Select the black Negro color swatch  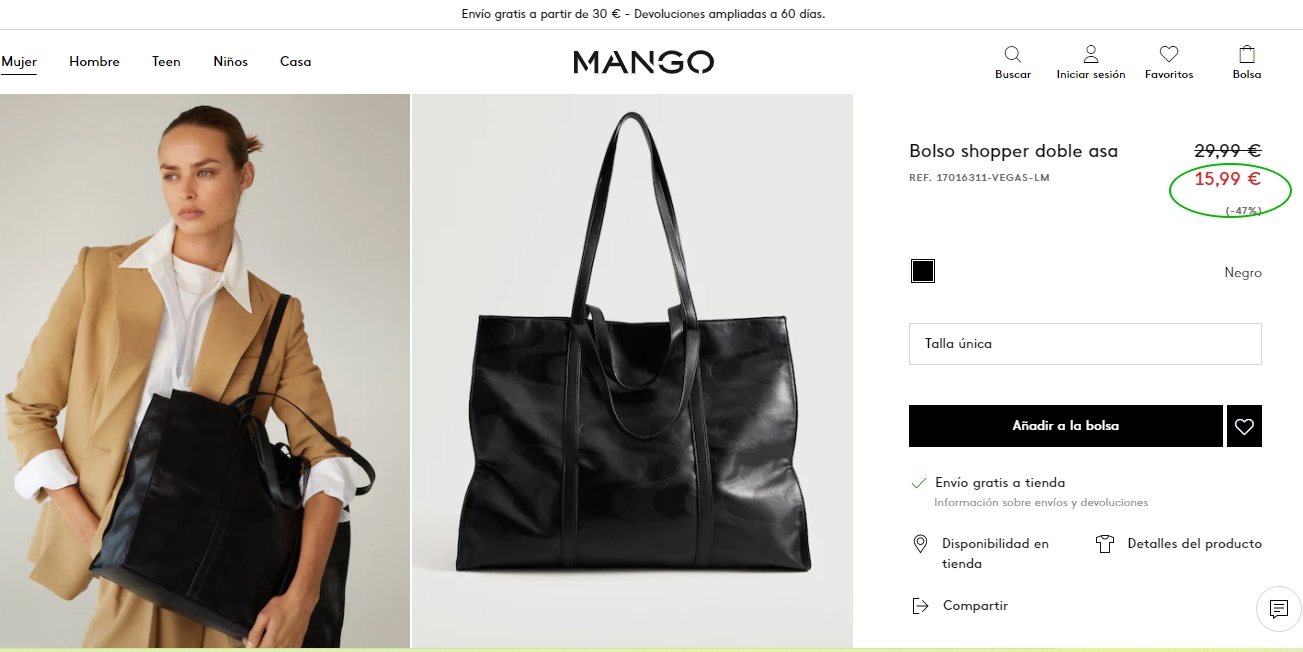coord(923,271)
